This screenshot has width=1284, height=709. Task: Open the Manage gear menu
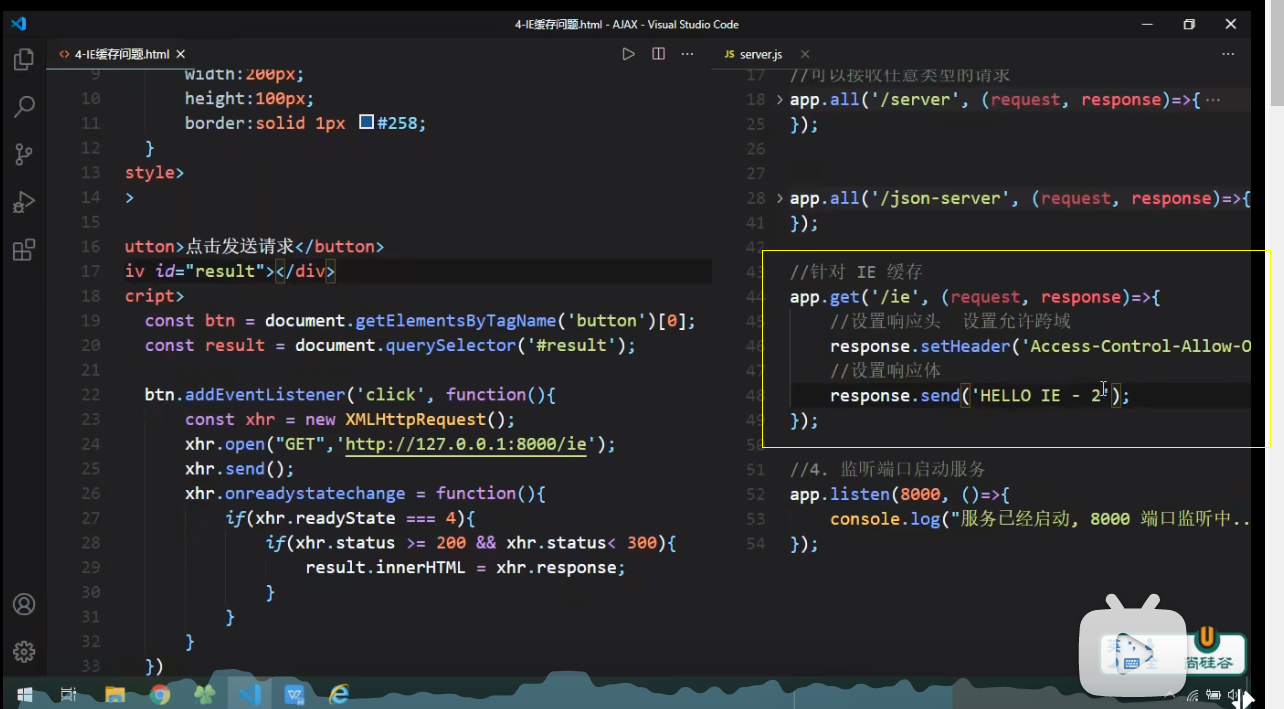tap(24, 651)
